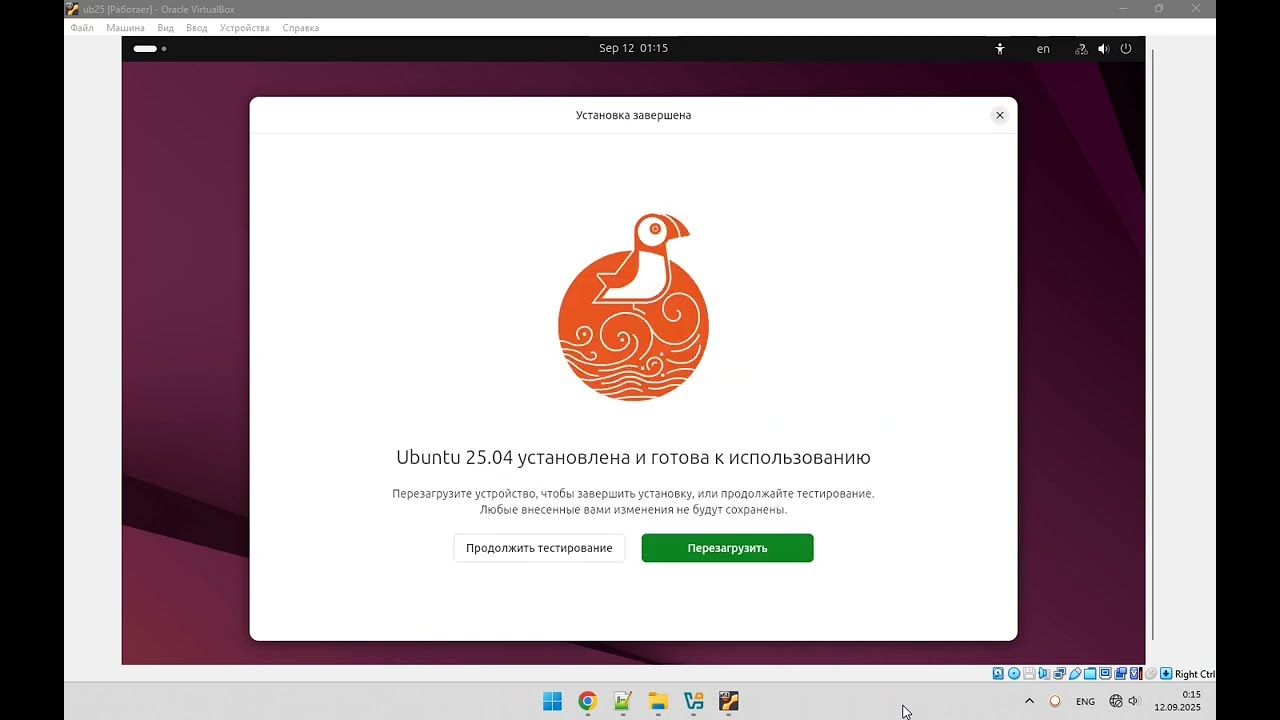Viewport: 1280px width, 720px height.
Task: Click the Right Ctrl host key label
Action: pos(1195,674)
